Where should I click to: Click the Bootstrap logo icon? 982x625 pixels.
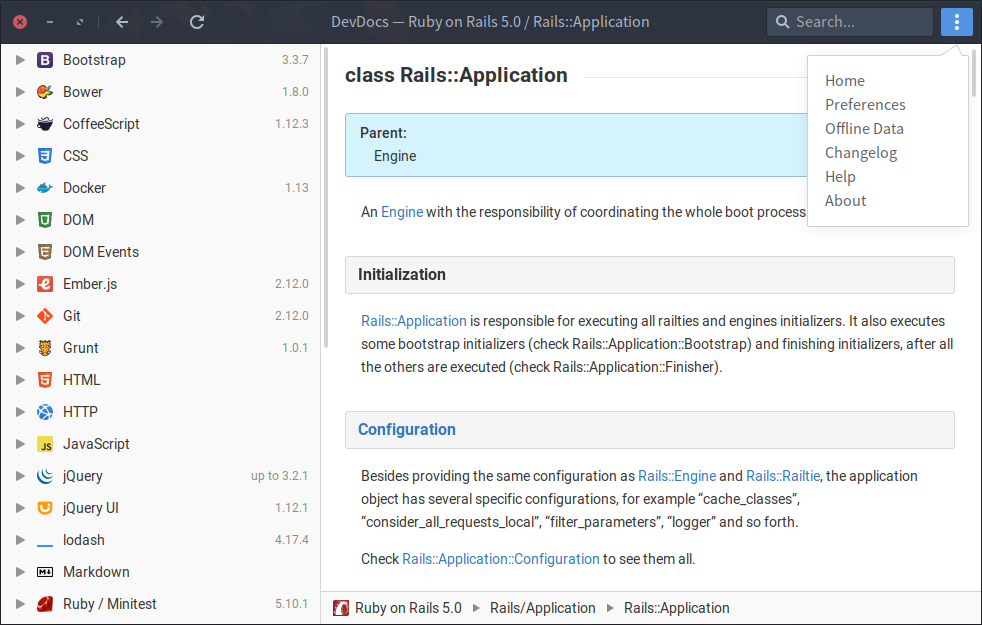44,60
